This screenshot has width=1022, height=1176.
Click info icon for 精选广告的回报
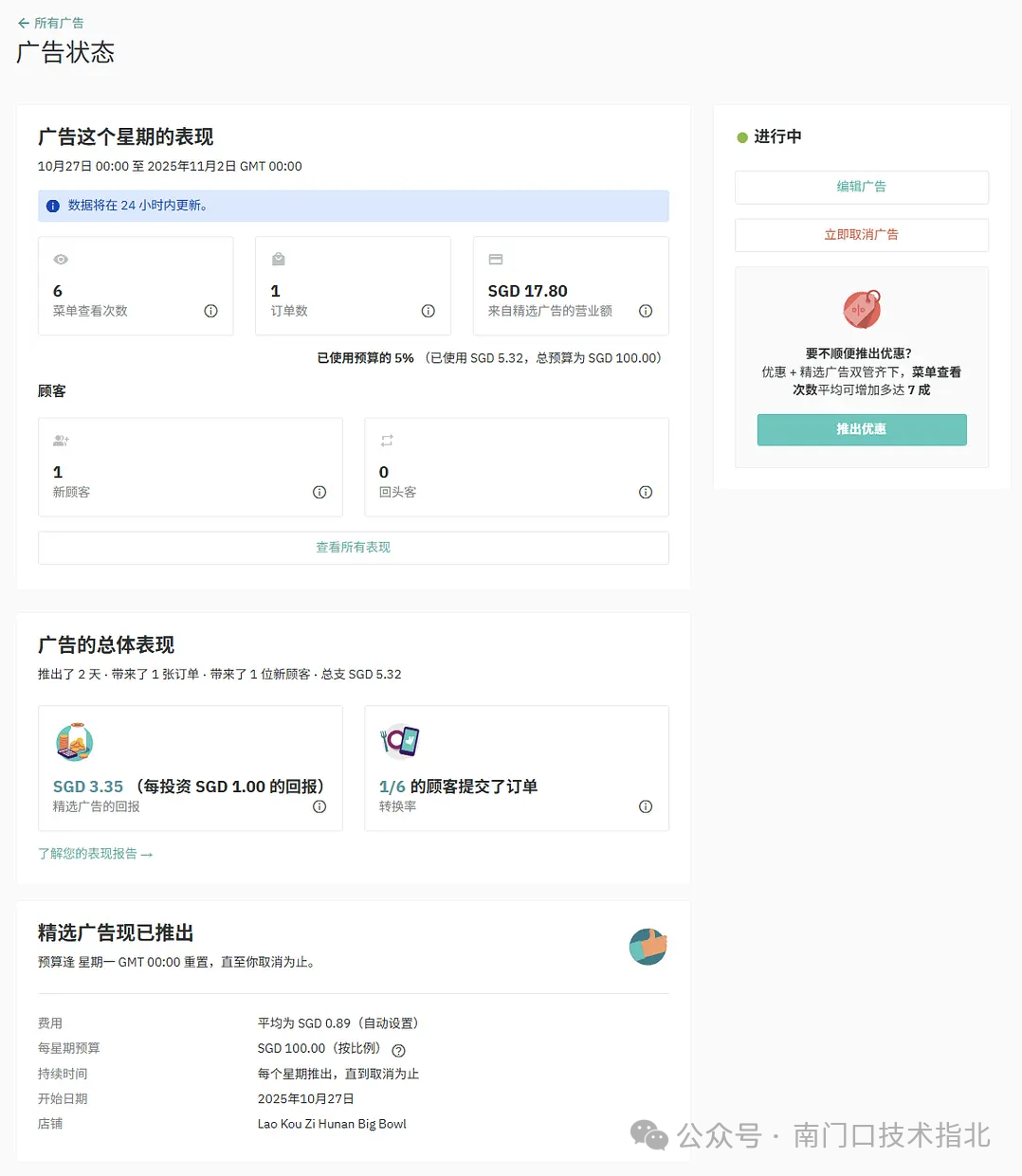click(319, 806)
